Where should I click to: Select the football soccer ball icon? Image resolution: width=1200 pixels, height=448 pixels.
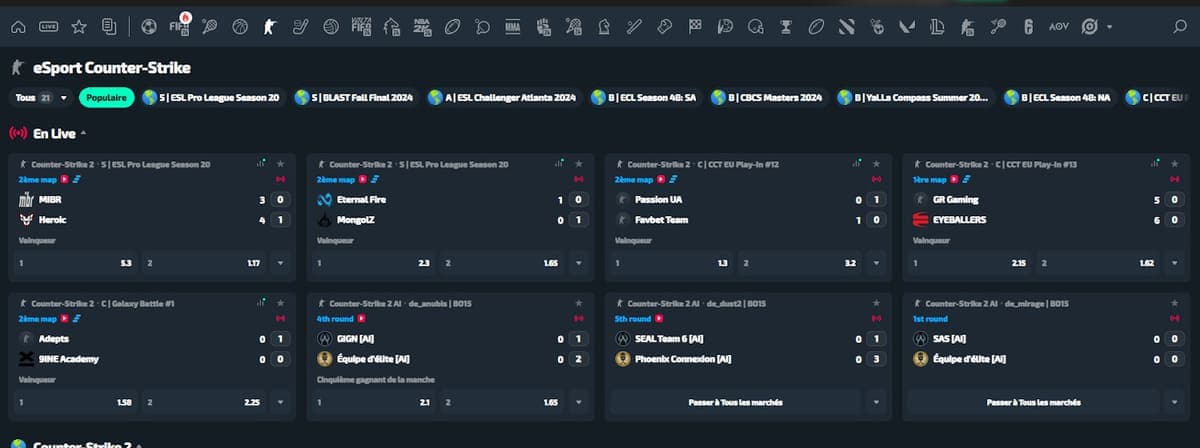(149, 25)
